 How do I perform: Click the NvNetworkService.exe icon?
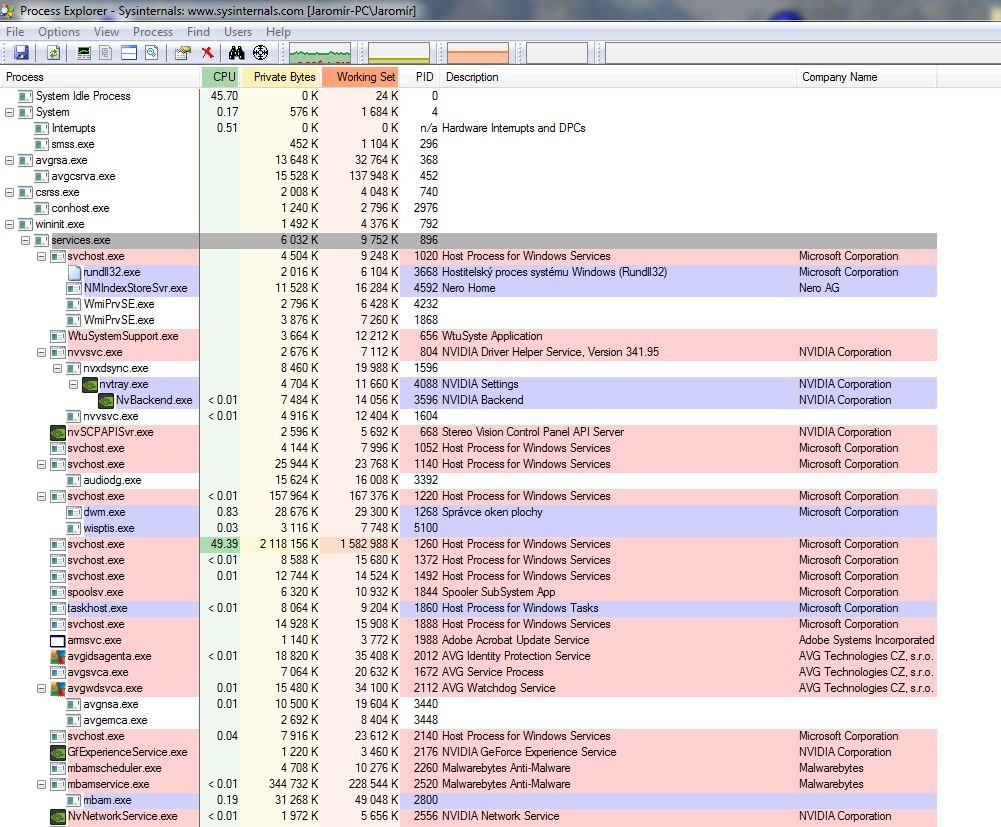tap(58, 816)
